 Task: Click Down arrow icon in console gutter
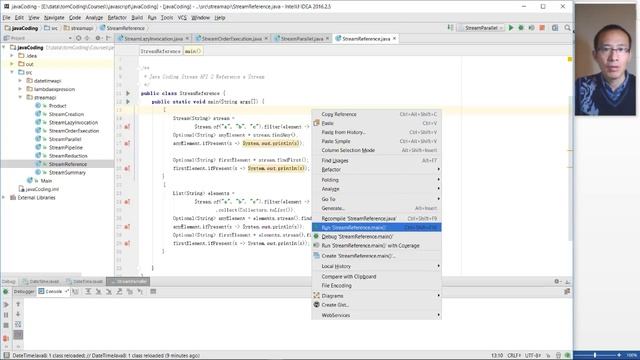[18, 314]
